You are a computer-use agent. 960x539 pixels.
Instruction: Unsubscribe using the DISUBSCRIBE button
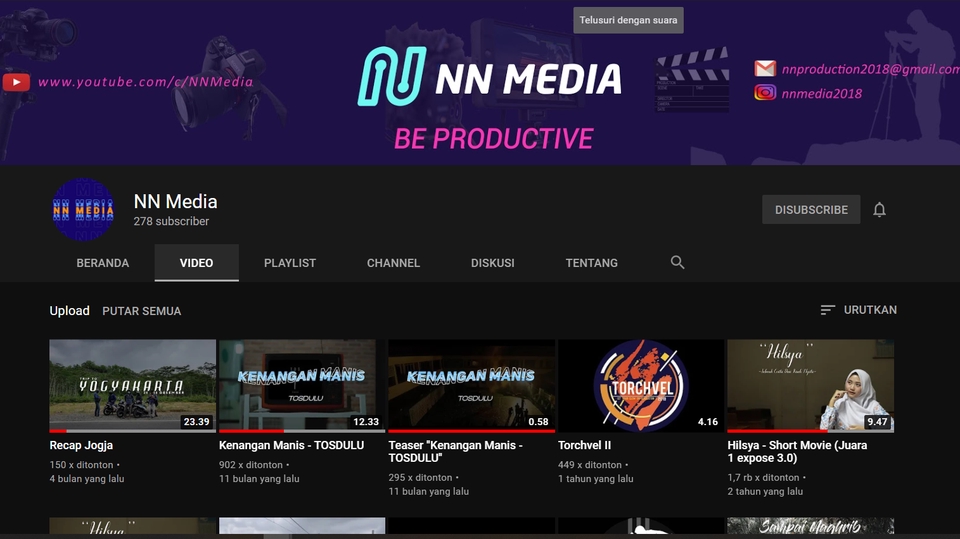pos(811,209)
